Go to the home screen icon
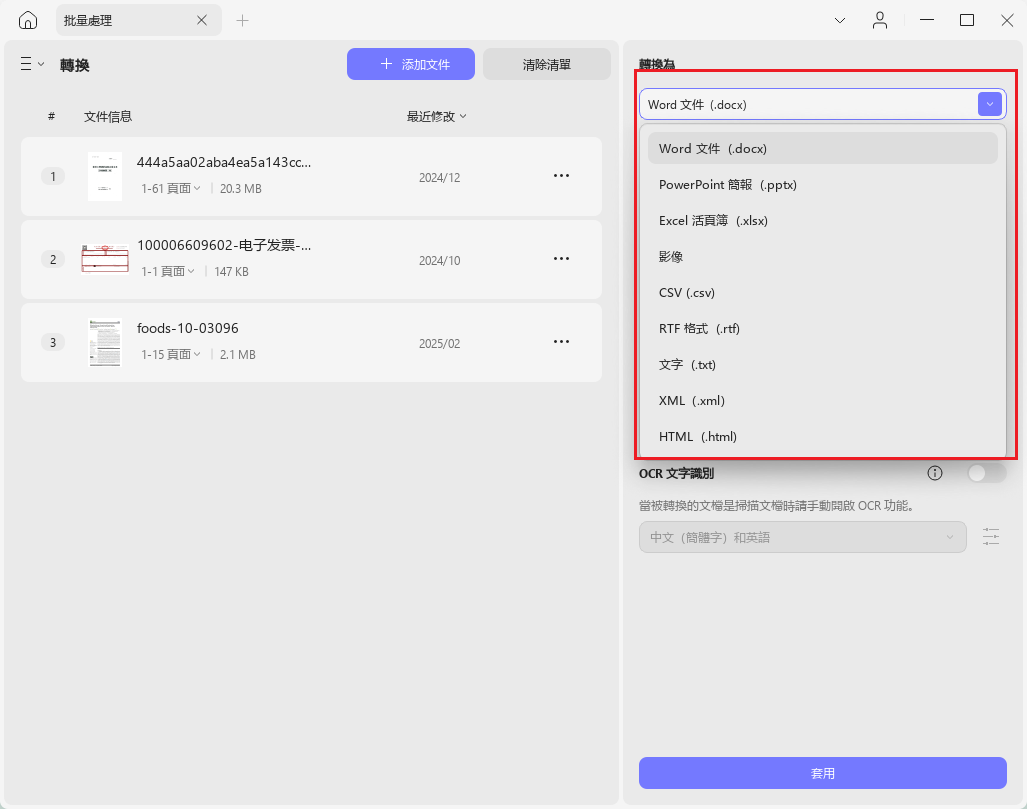Viewport: 1027px width, 809px height. tap(28, 20)
